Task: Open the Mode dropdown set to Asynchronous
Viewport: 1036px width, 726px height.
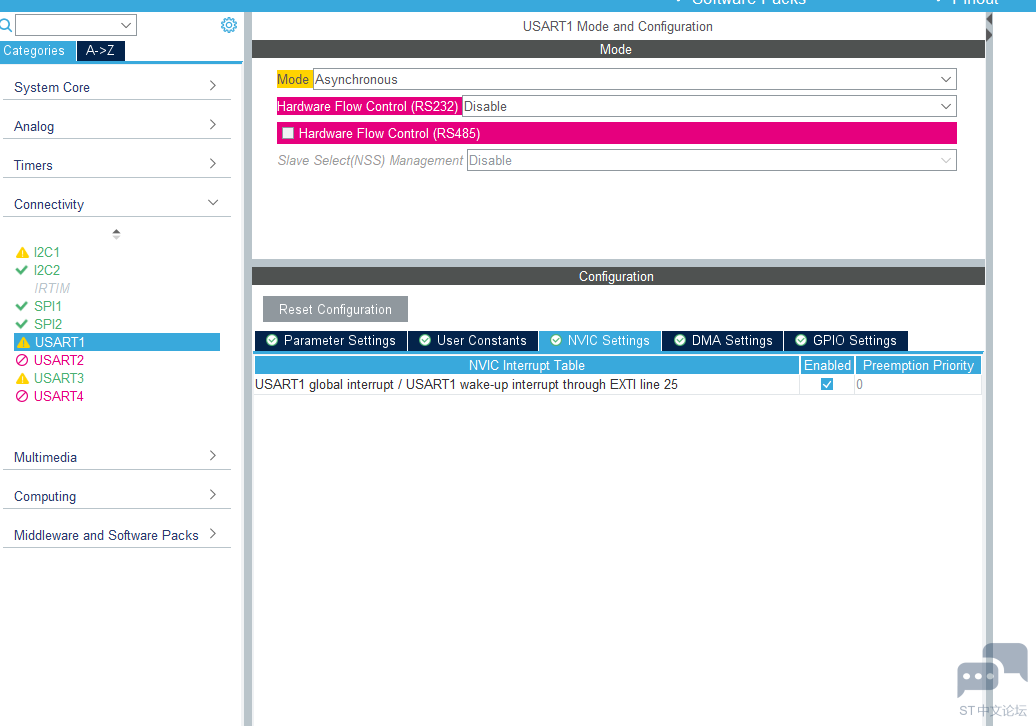Action: point(634,79)
